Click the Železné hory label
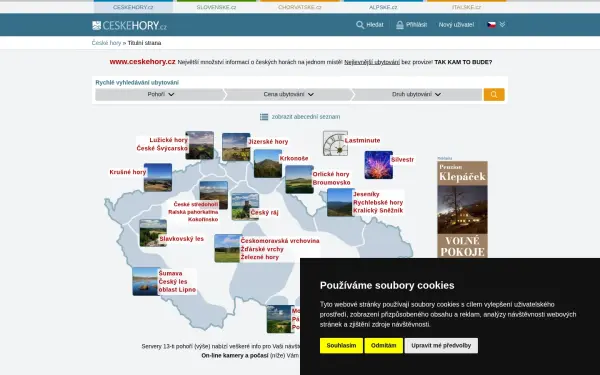The image size is (600, 375). [x=260, y=257]
